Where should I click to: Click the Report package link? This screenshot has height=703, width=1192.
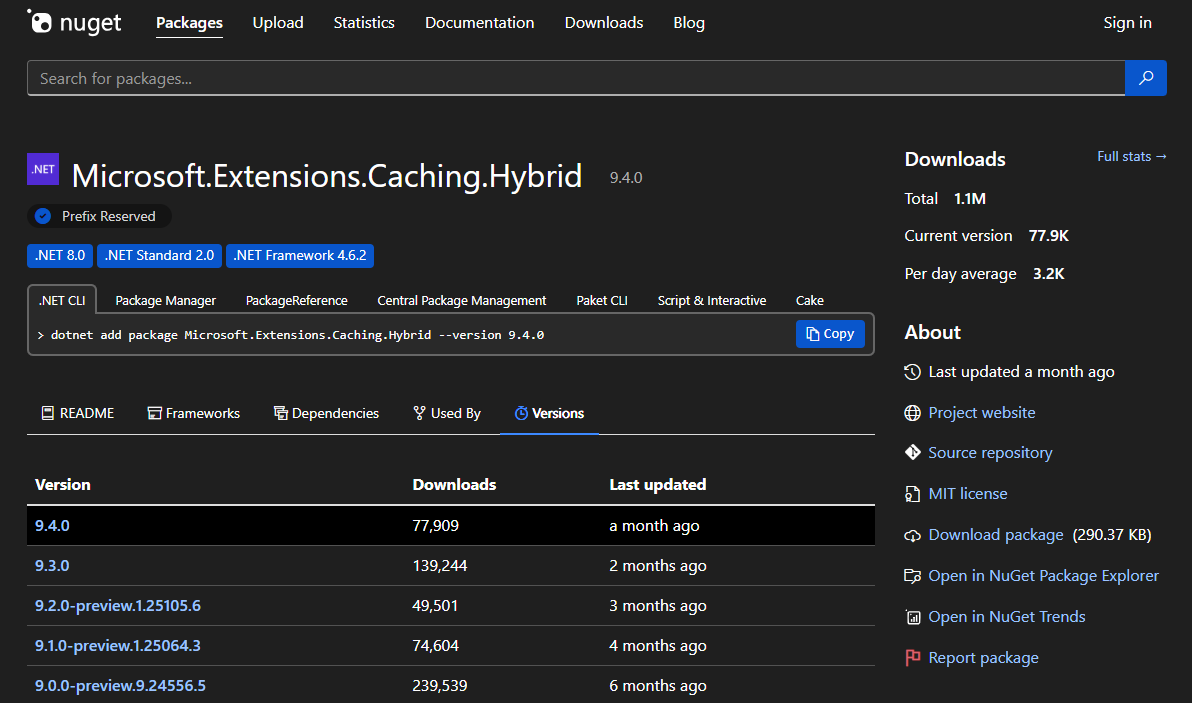coord(983,658)
